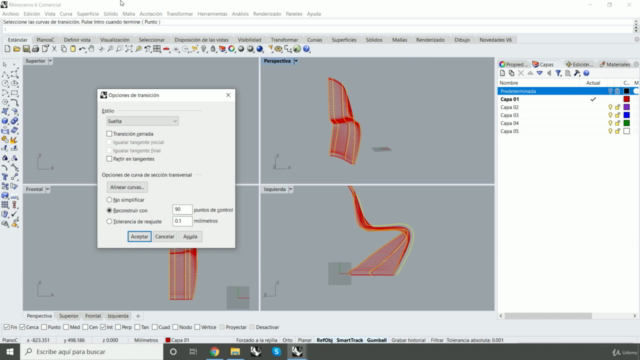This screenshot has width=640, height=360.
Task: Select the Tolerancia de reajuste radio button
Action: point(109,222)
